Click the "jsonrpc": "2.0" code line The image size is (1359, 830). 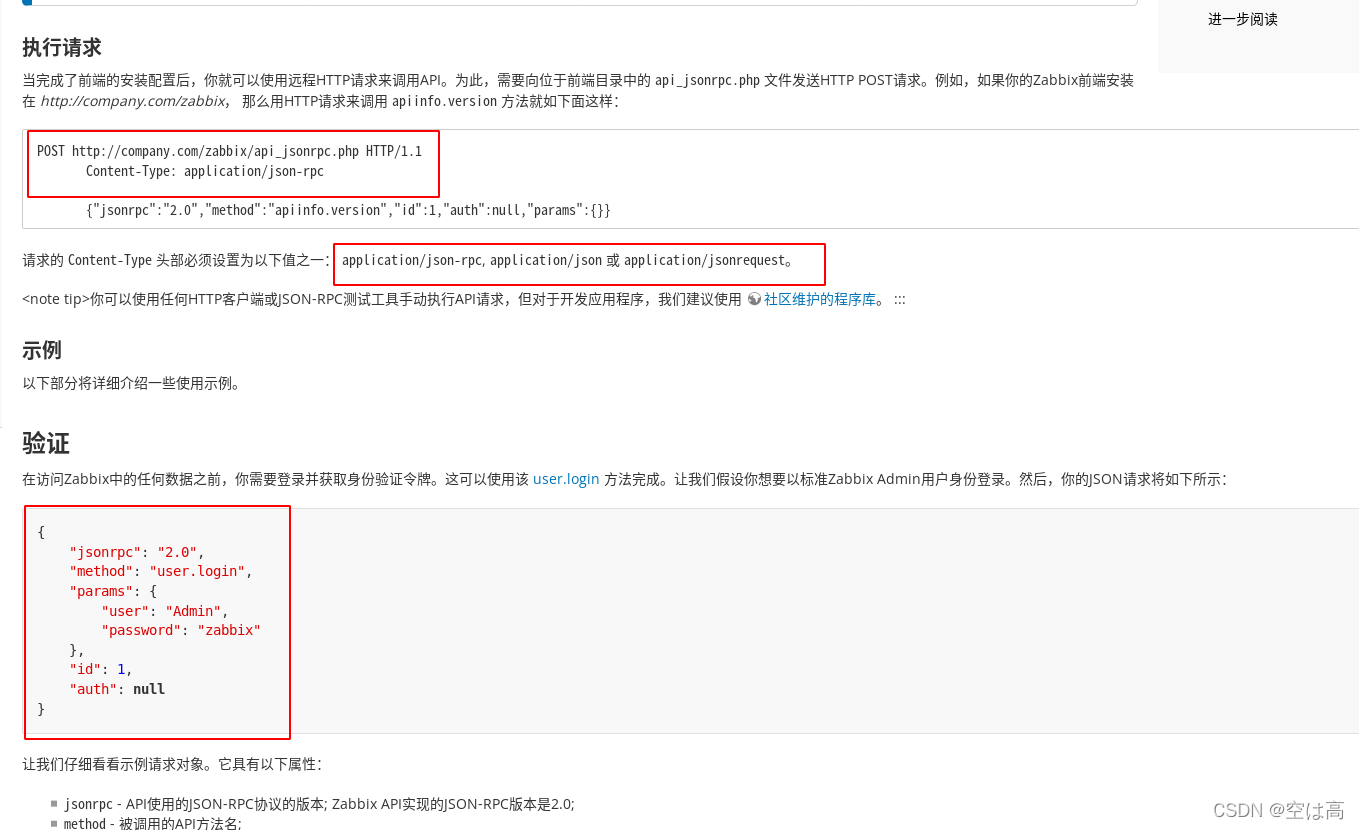point(137,552)
